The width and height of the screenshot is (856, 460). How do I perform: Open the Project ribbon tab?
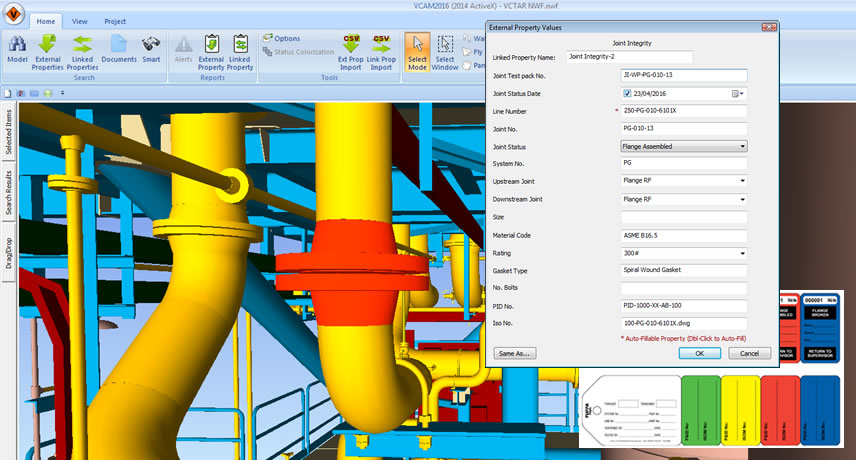[115, 20]
